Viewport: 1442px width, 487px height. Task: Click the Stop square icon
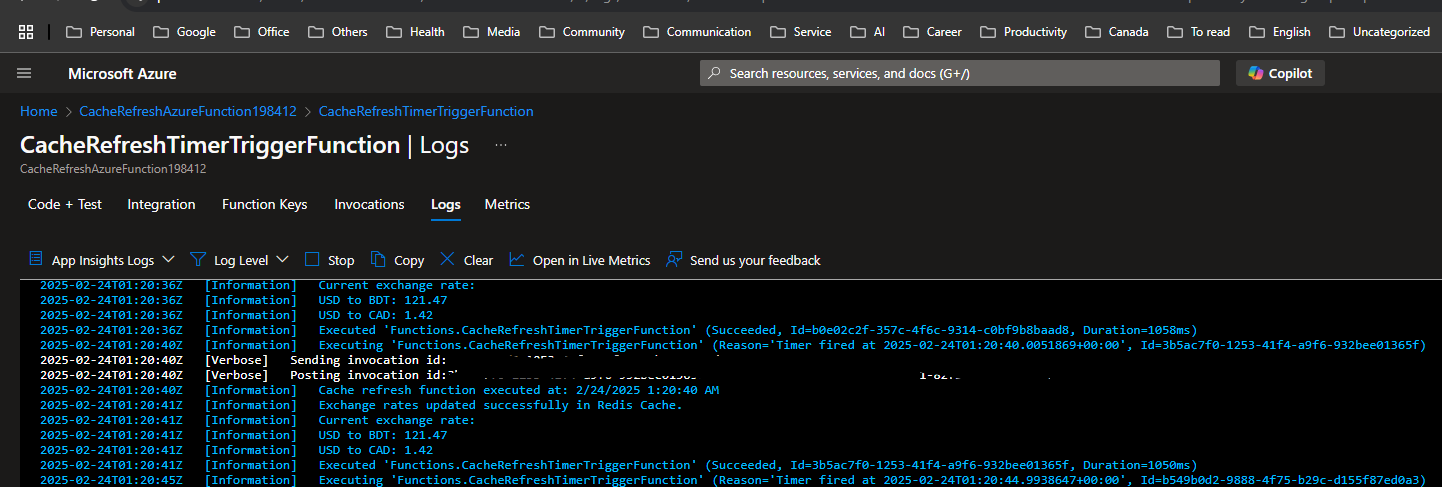312,259
